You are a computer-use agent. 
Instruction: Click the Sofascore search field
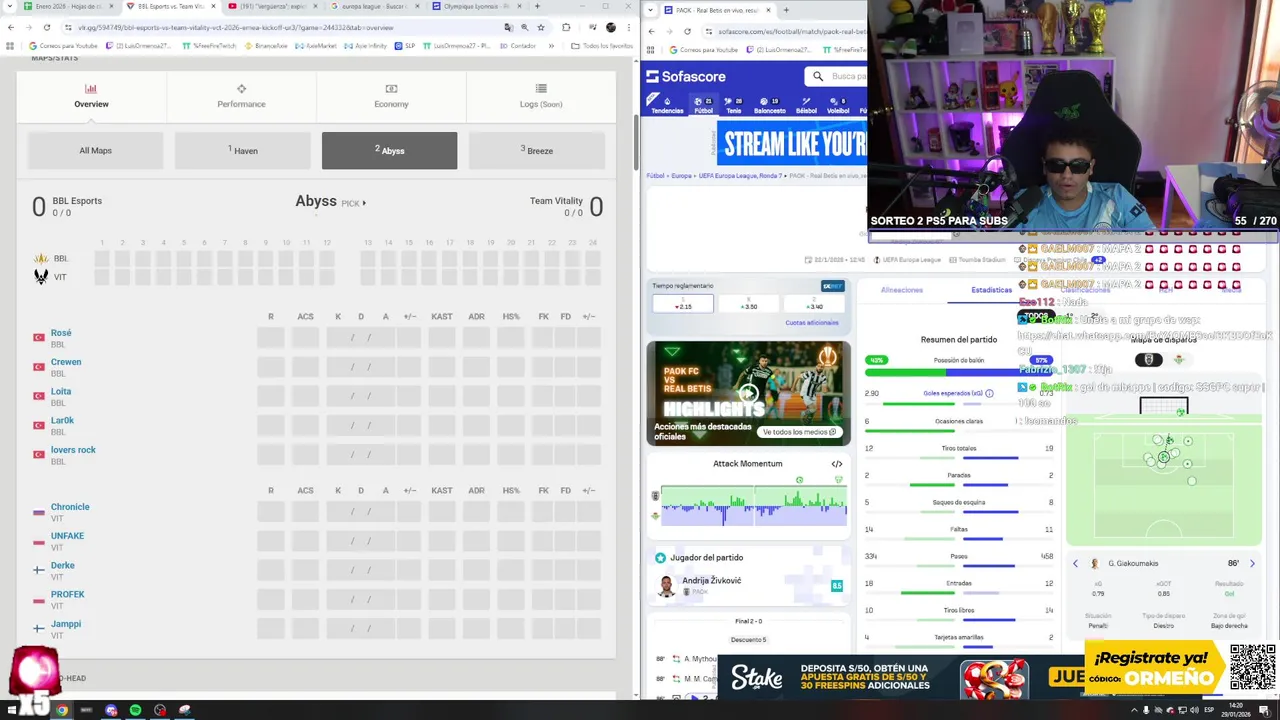[x=836, y=76]
